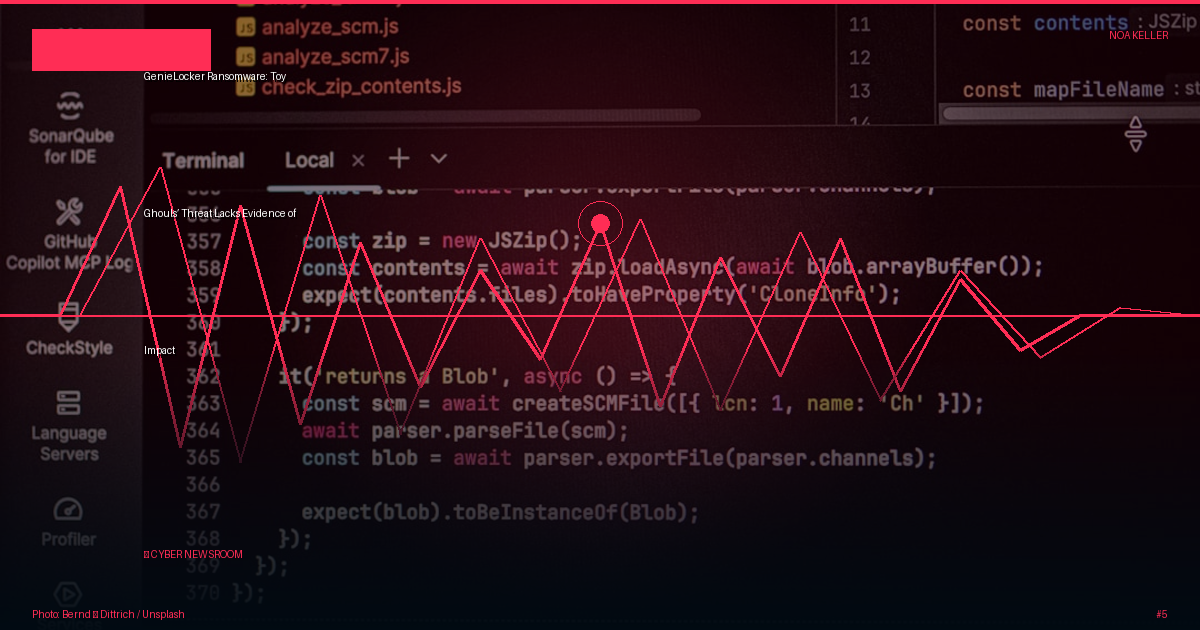Click the solid red title block
Screen dimensions: 1200x630
tap(122, 50)
